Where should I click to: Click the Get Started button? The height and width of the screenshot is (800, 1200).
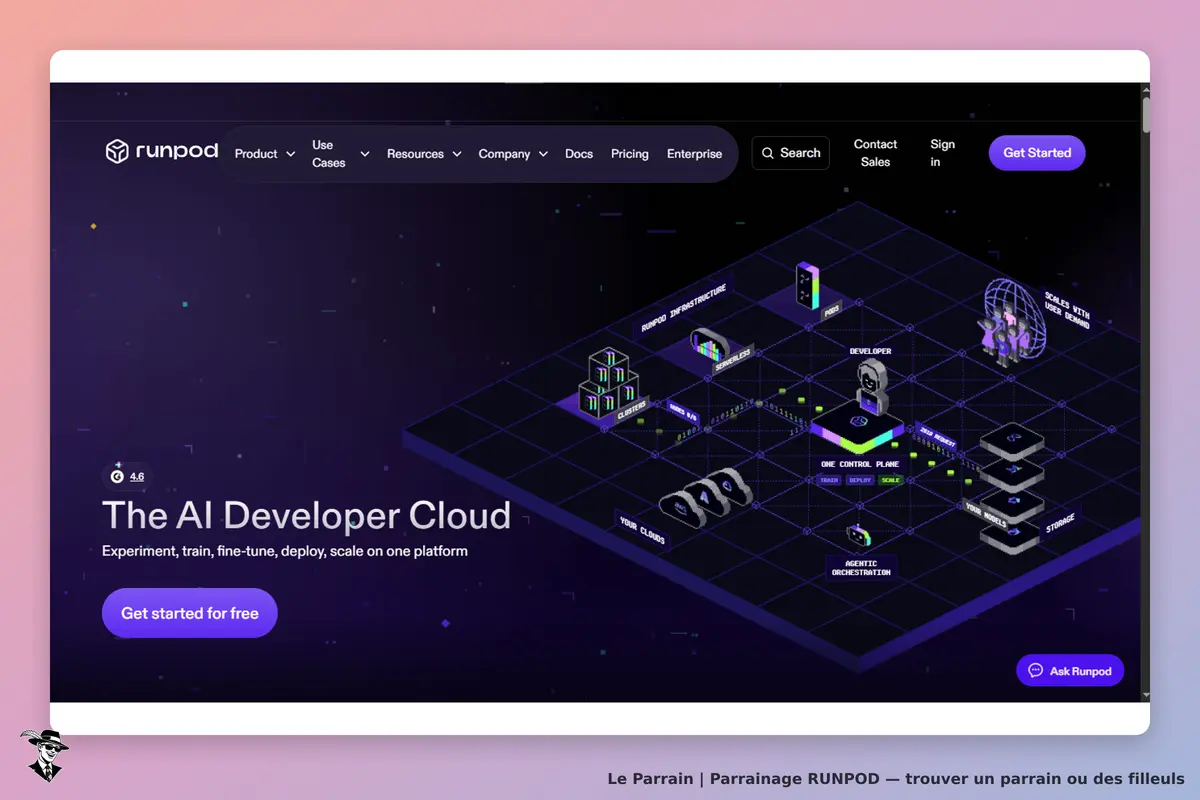coord(1037,153)
